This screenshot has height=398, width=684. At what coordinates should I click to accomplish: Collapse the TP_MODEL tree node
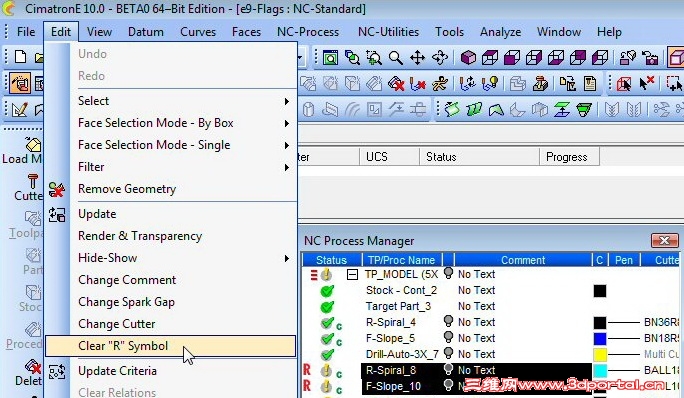pos(352,274)
